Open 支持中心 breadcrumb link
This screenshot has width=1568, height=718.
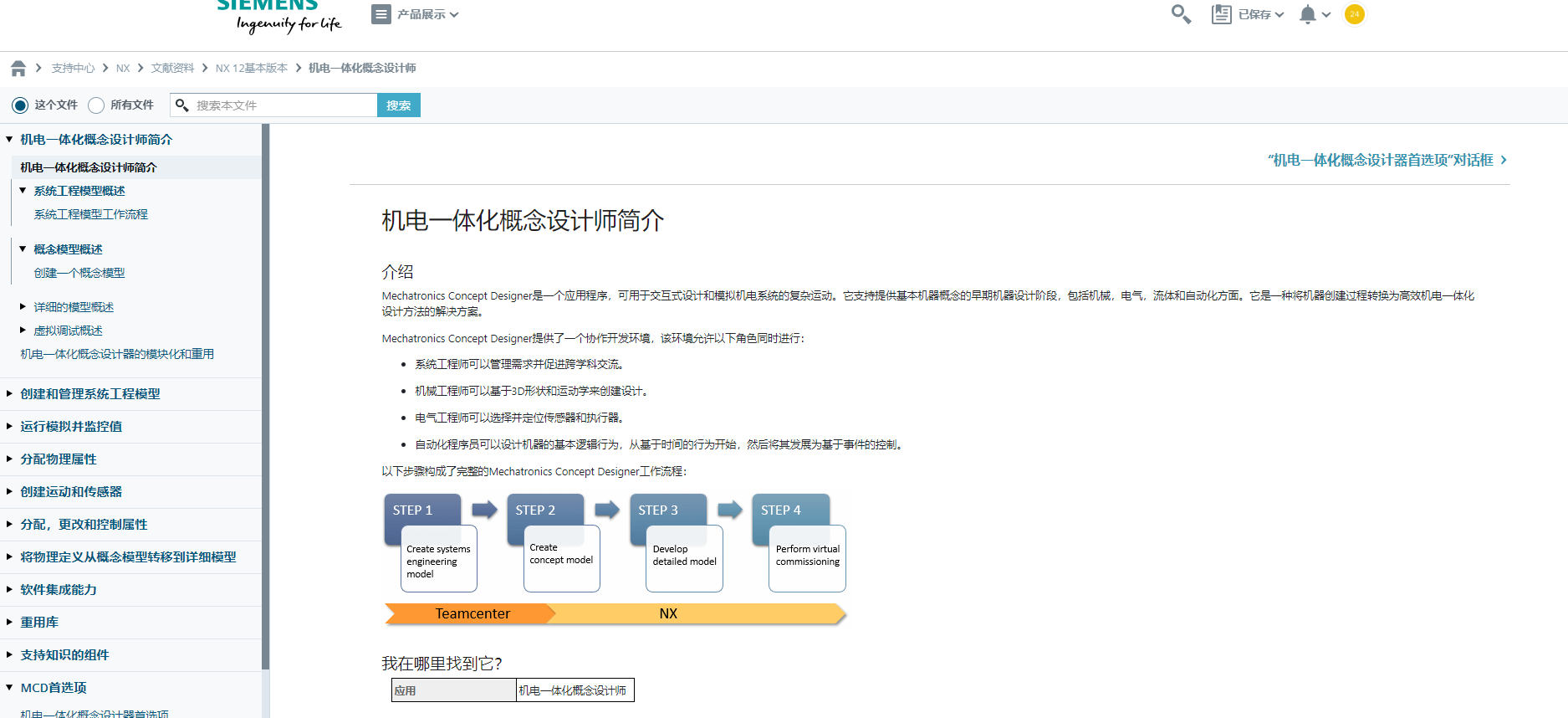pos(73,68)
